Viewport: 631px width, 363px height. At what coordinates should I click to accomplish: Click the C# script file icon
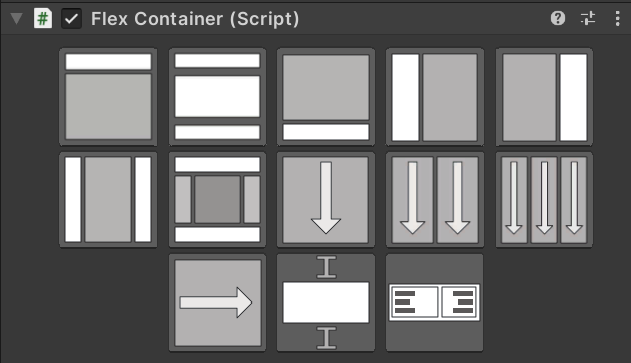(x=43, y=19)
